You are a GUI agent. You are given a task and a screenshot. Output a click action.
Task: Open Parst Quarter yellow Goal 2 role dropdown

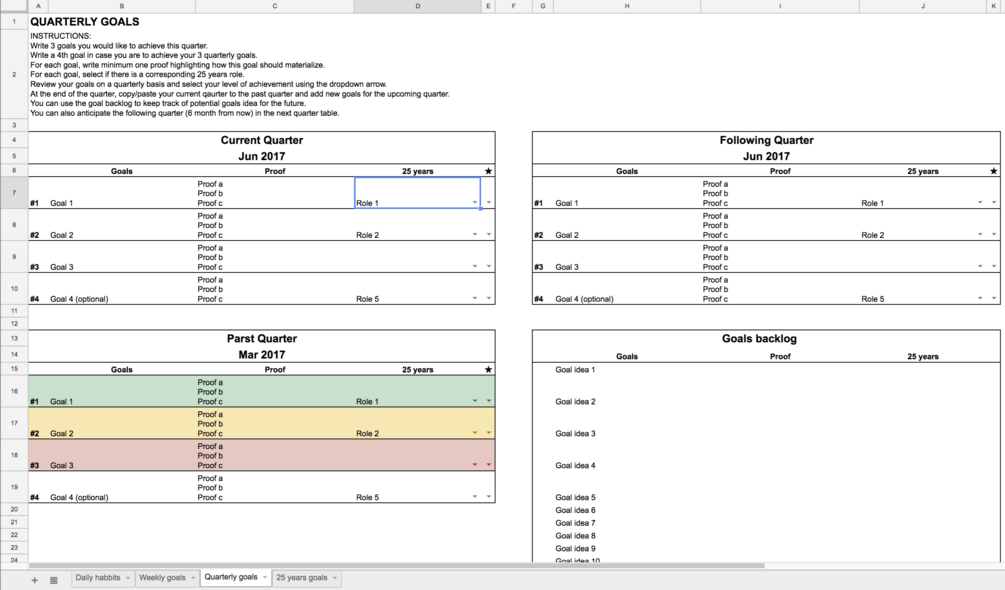point(475,433)
